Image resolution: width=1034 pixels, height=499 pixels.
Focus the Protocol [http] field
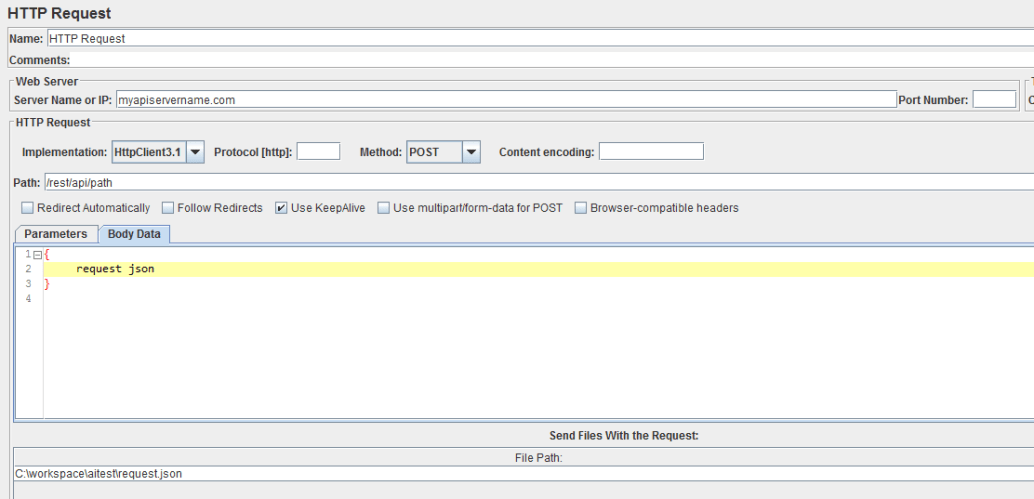point(318,152)
